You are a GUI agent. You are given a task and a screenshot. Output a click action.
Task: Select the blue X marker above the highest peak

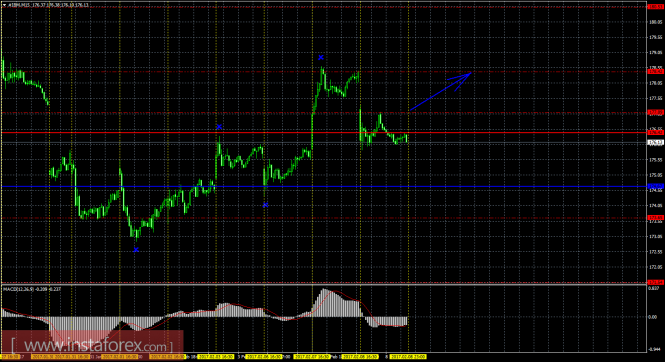pos(321,57)
